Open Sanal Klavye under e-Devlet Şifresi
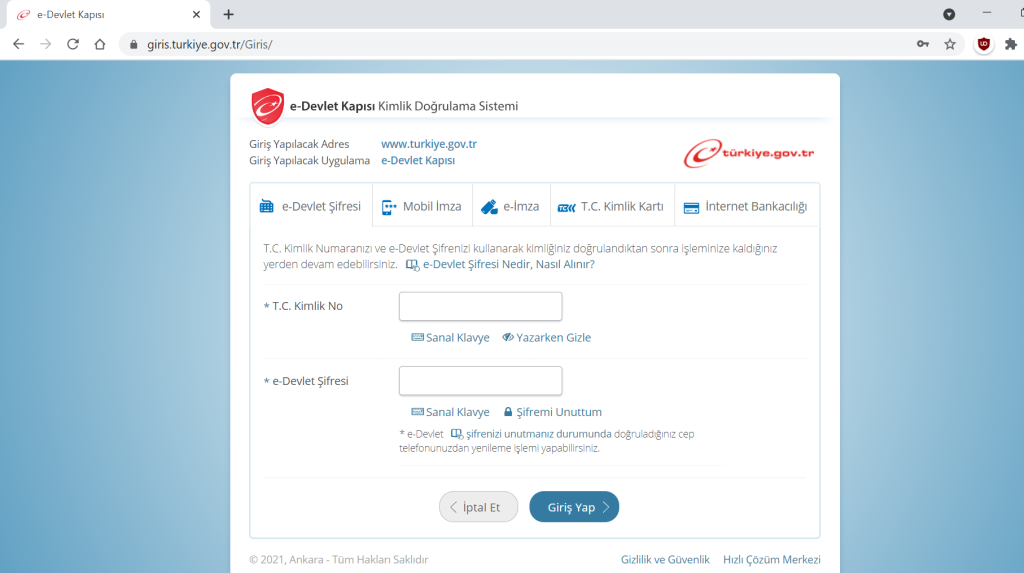 451,412
